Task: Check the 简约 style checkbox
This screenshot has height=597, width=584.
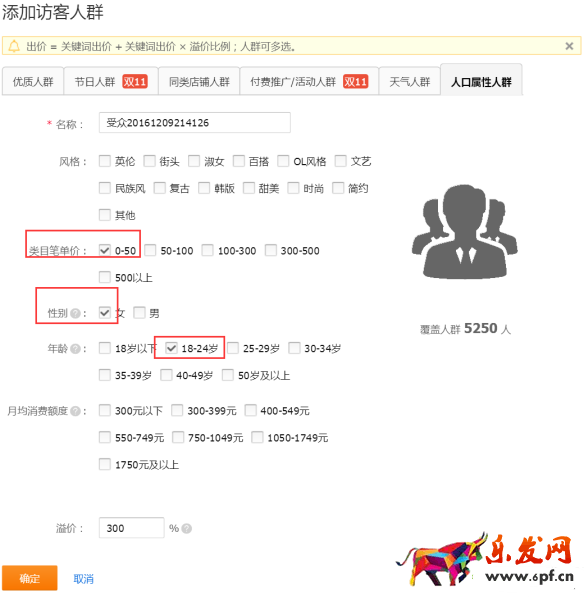Action: point(338,188)
